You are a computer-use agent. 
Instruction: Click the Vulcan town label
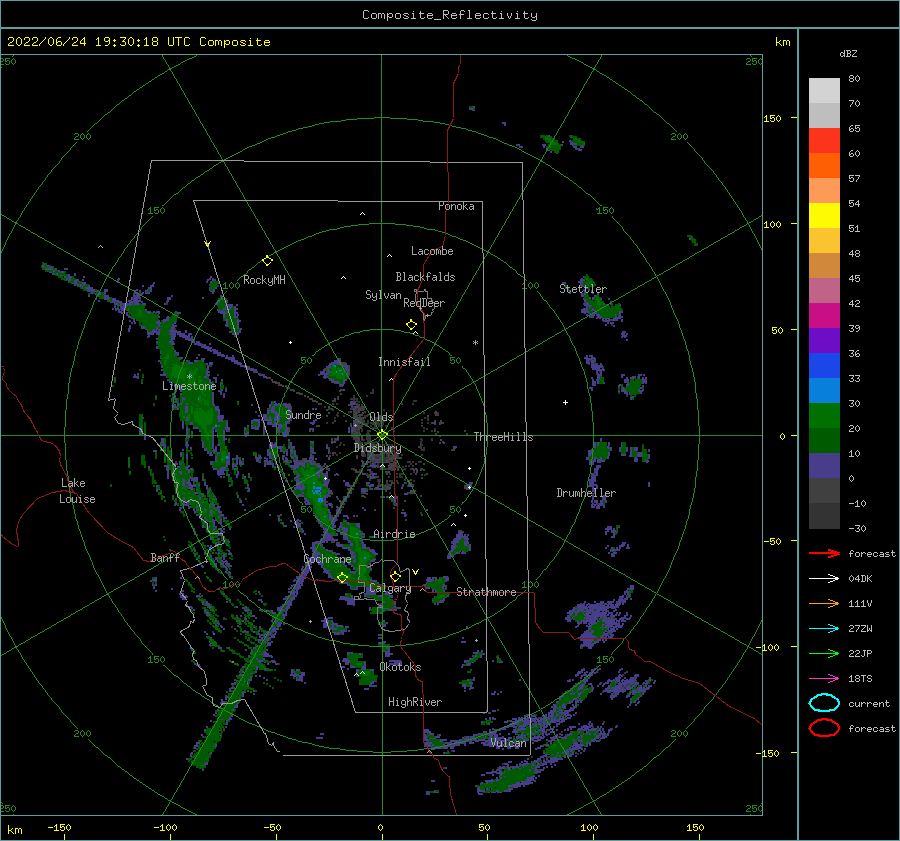click(x=508, y=743)
